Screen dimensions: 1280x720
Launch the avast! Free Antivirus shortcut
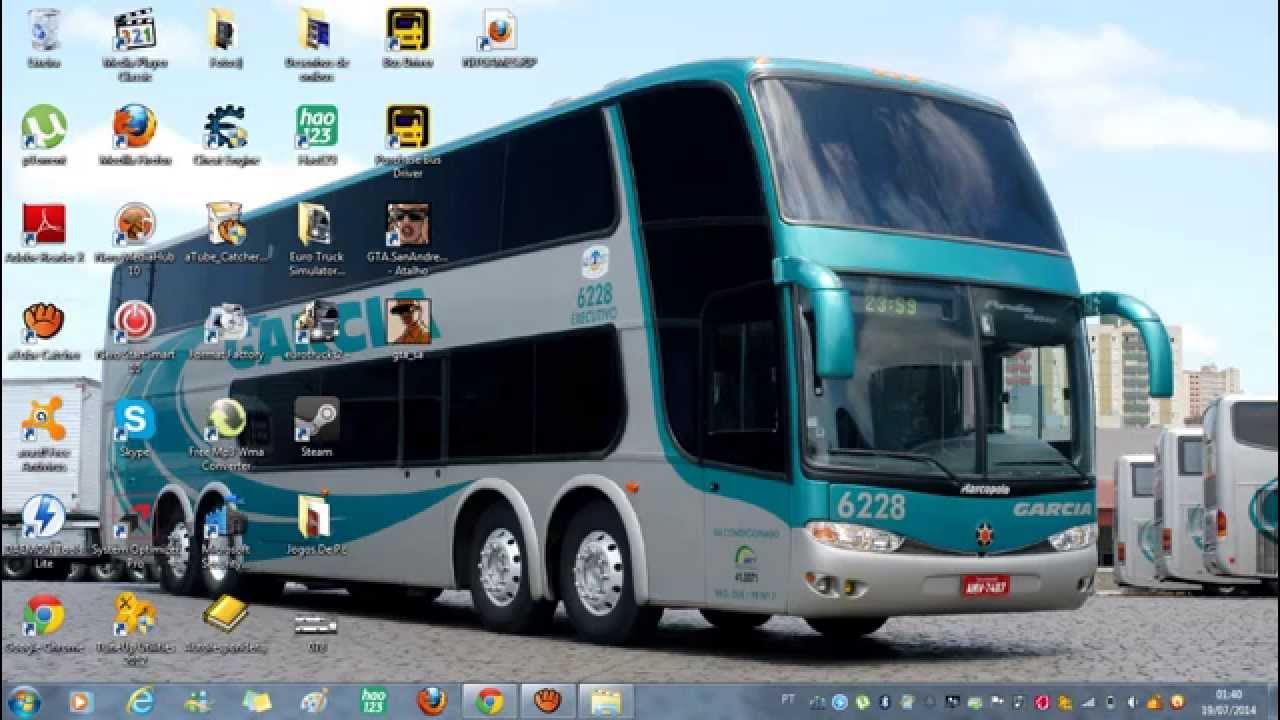44,433
